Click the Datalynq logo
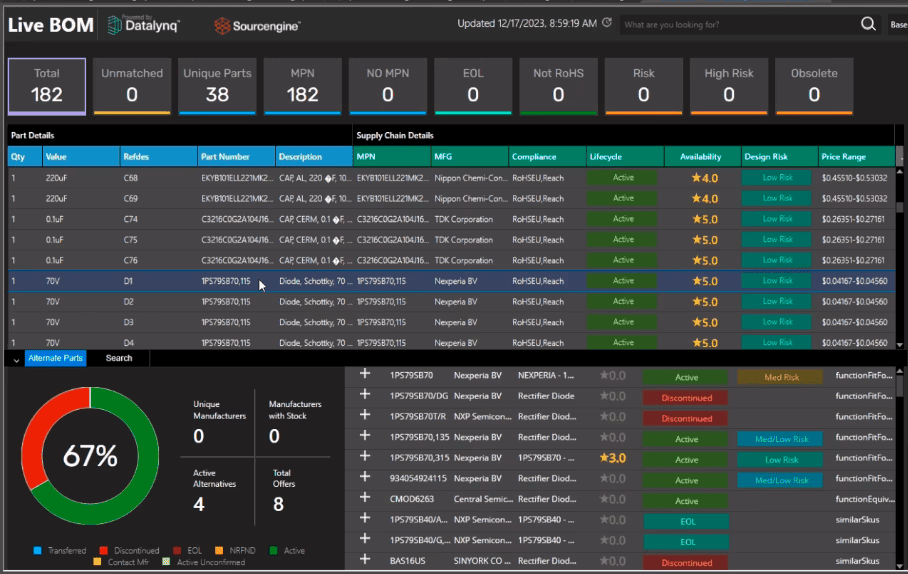This screenshot has width=908, height=574. [144, 25]
